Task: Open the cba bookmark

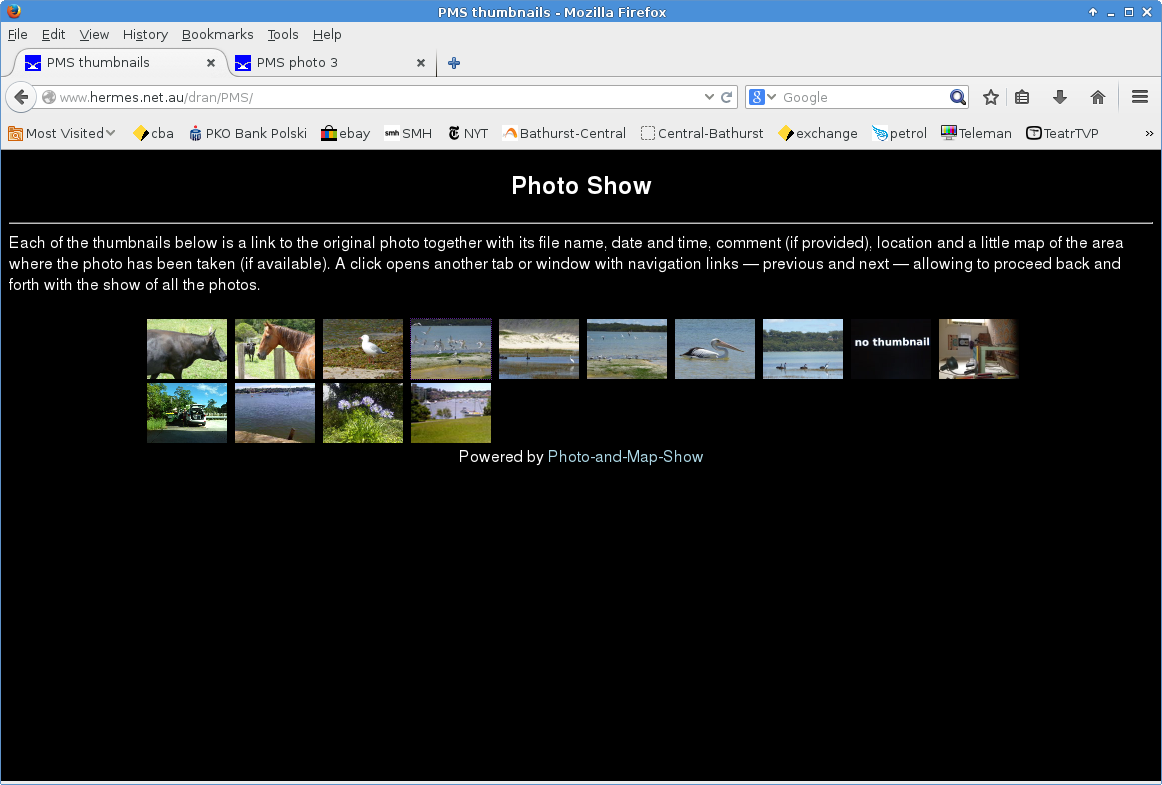Action: pos(153,133)
